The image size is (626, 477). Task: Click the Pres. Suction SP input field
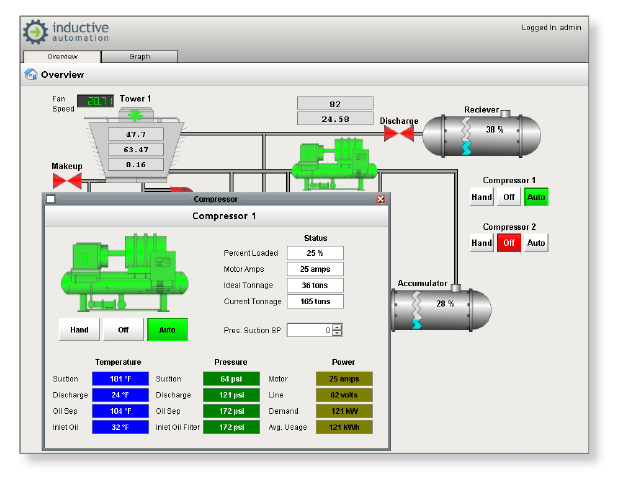pos(310,330)
